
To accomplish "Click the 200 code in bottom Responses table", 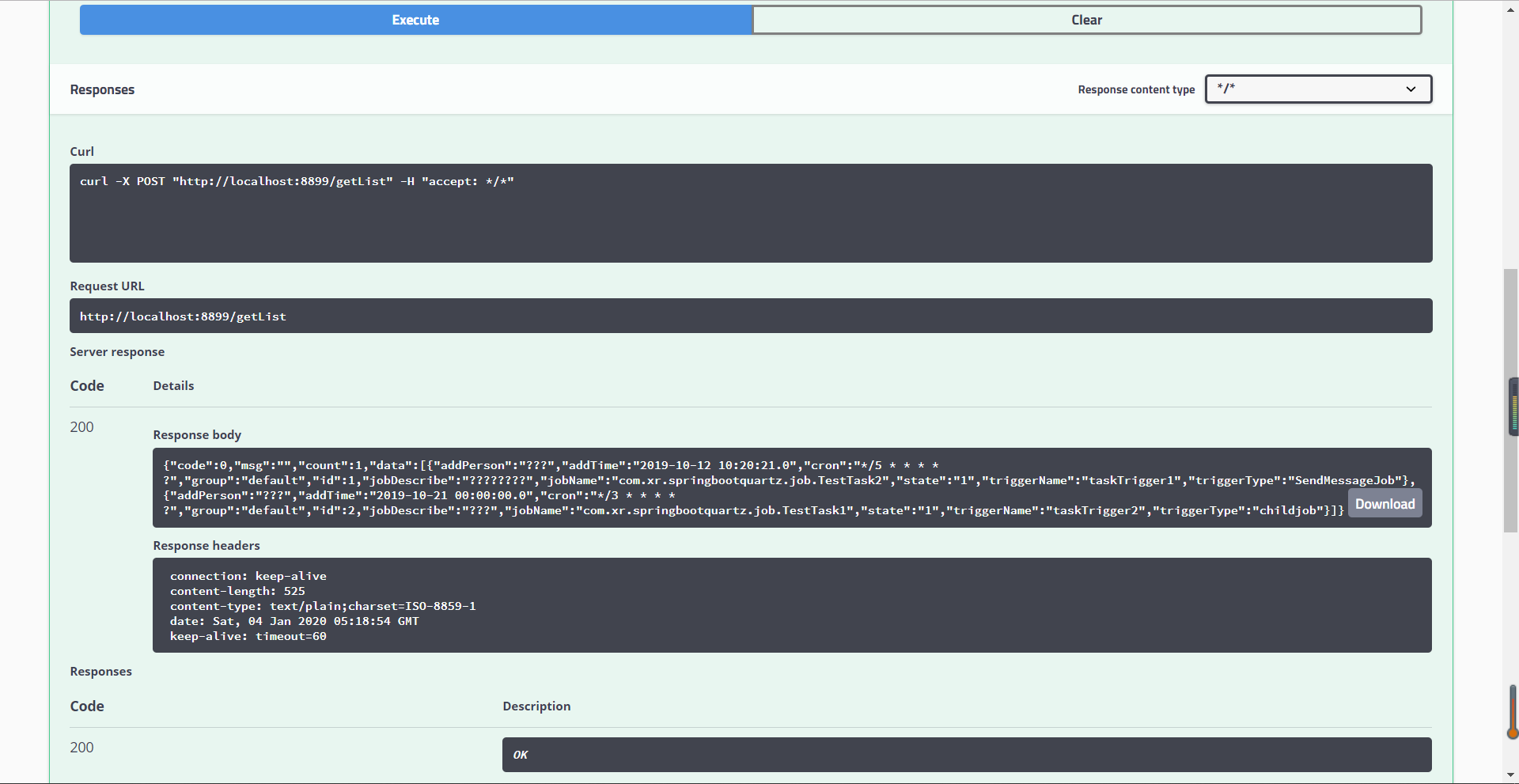I will pos(81,748).
